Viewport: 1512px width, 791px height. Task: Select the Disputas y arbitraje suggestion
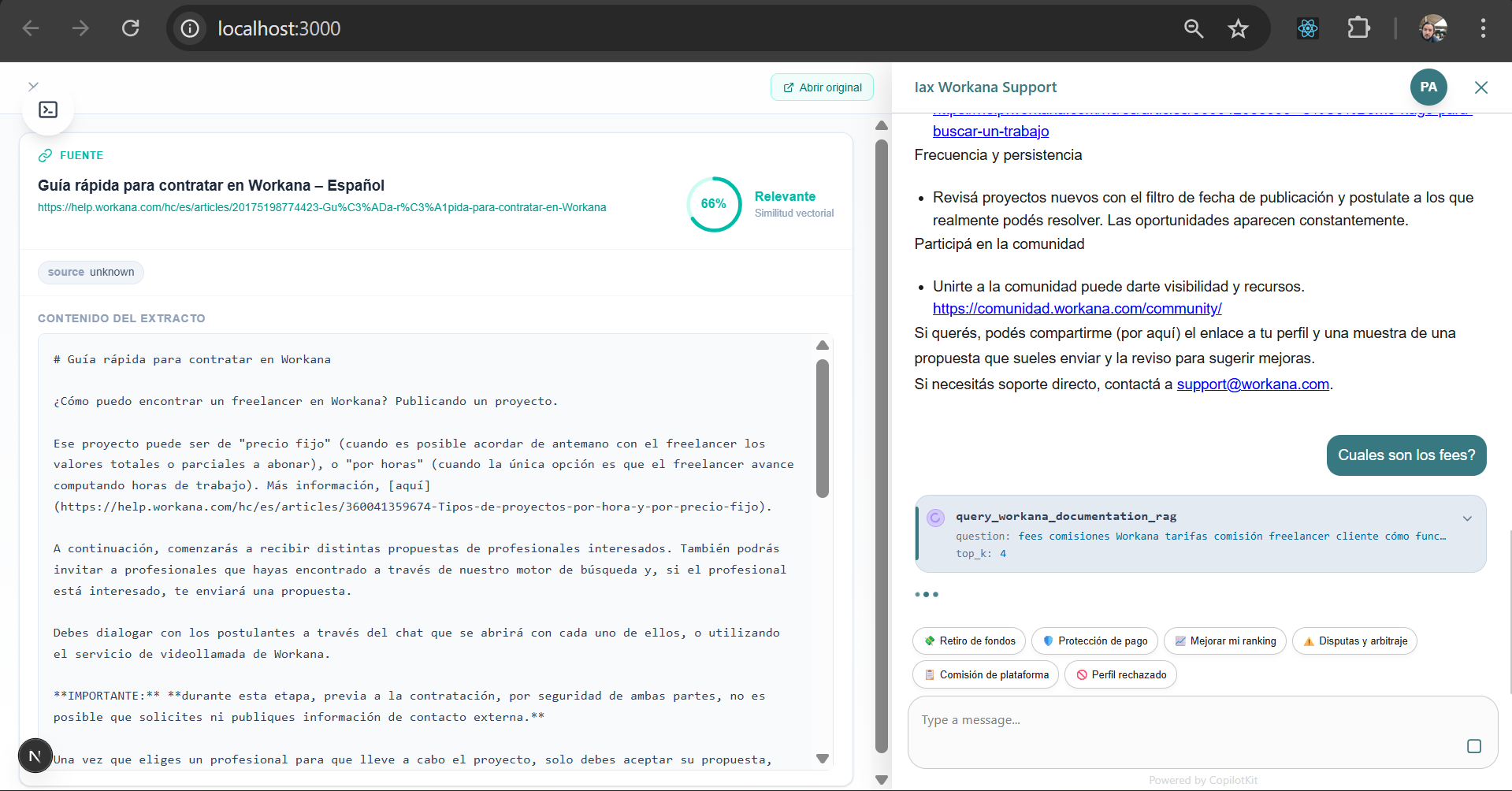[1354, 641]
